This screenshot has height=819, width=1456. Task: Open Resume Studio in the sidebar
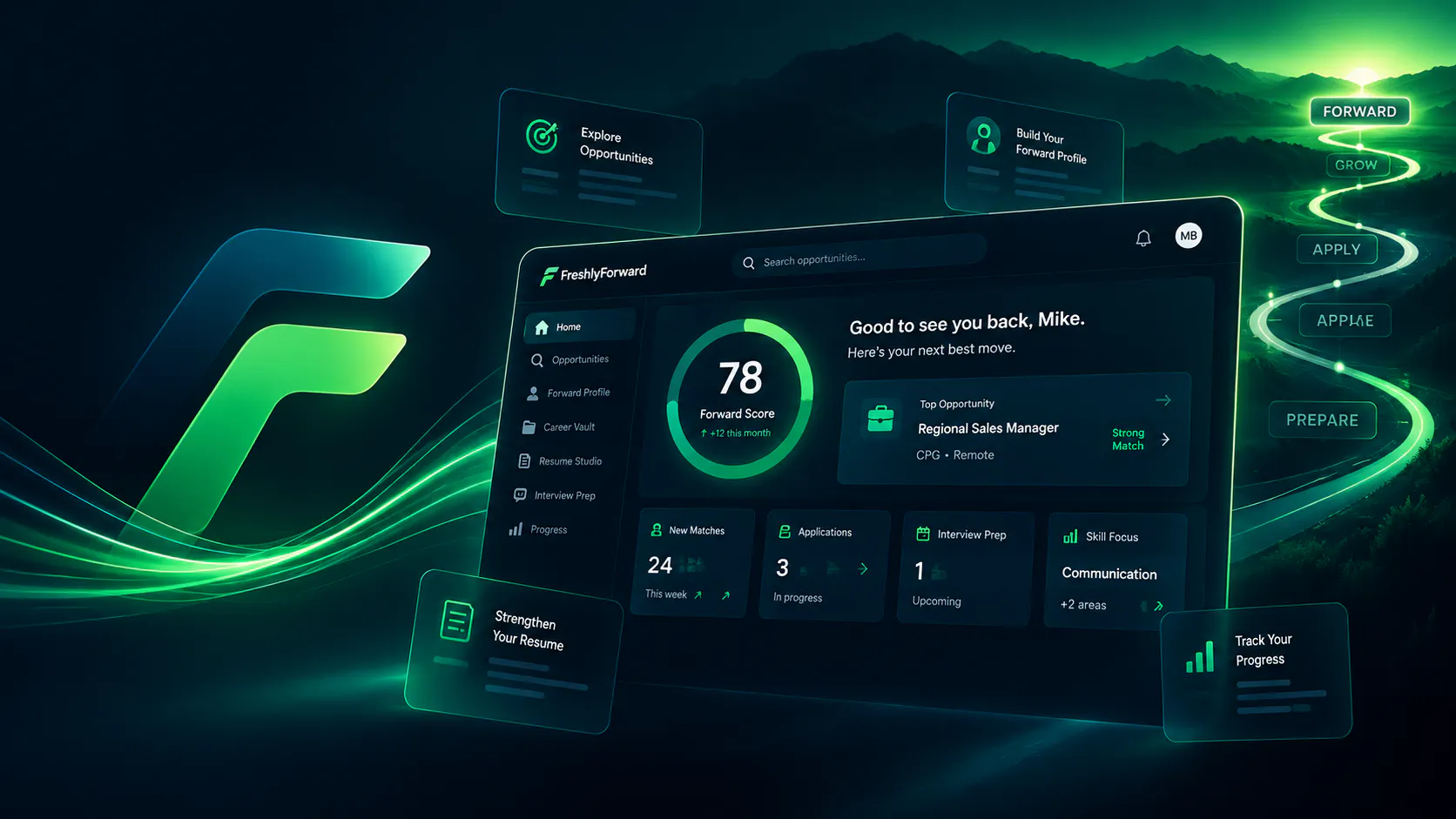pos(560,461)
